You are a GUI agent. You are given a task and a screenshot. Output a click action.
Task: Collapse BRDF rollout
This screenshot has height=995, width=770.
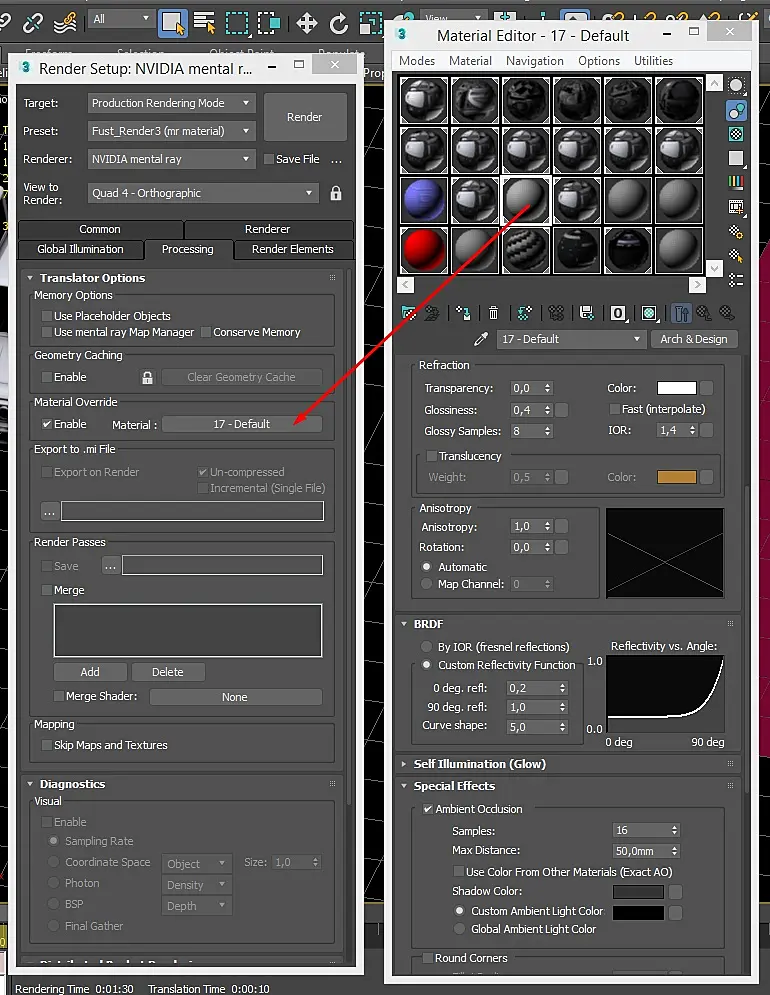click(x=404, y=624)
